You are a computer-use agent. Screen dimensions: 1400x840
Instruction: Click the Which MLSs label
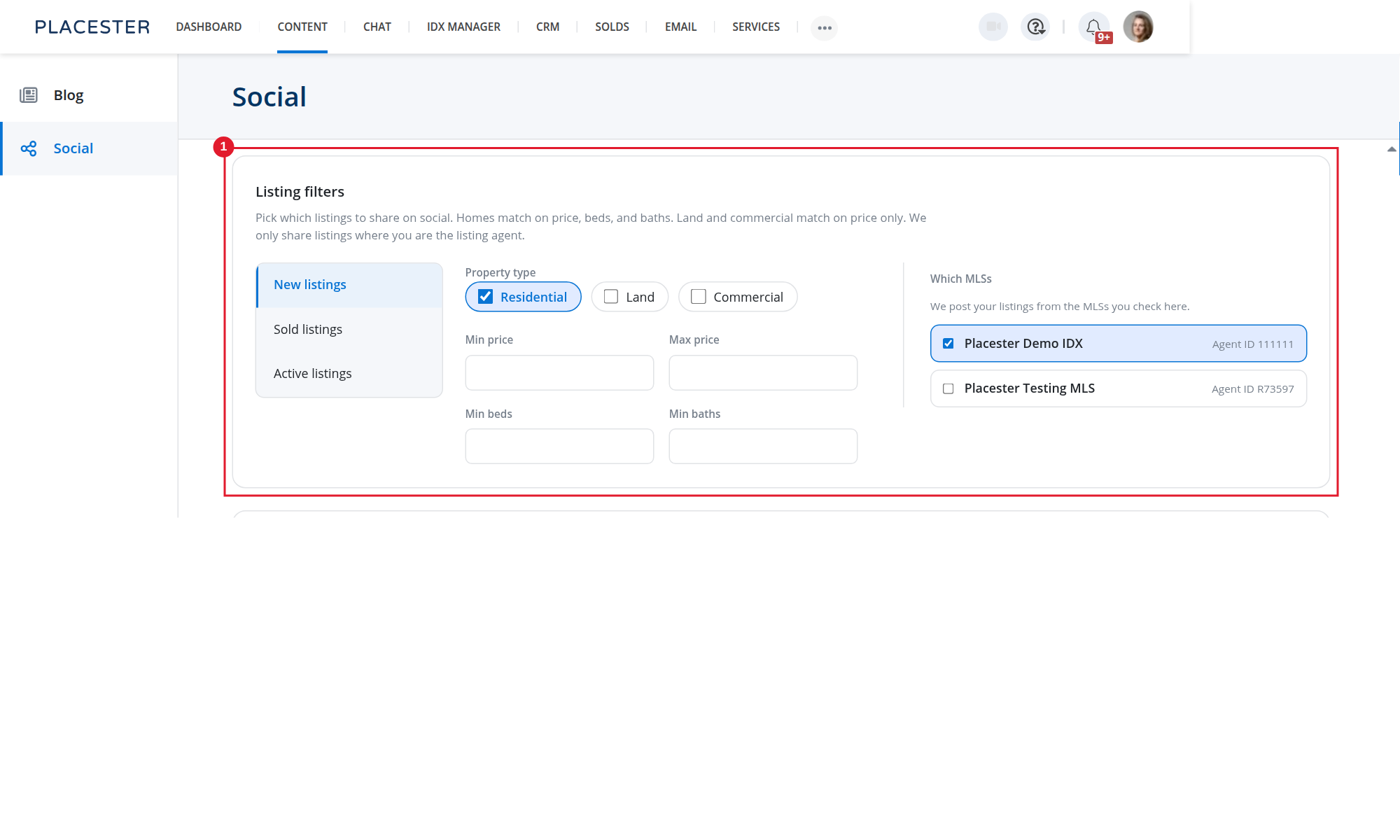pos(961,279)
